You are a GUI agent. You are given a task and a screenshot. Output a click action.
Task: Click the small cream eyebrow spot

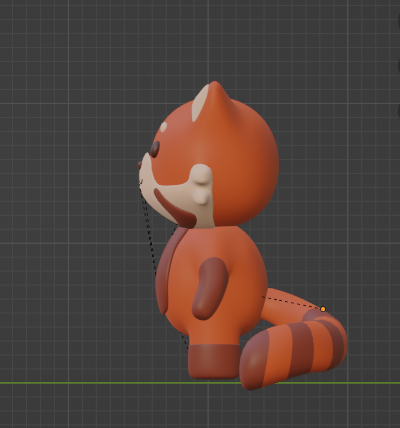coord(163,127)
